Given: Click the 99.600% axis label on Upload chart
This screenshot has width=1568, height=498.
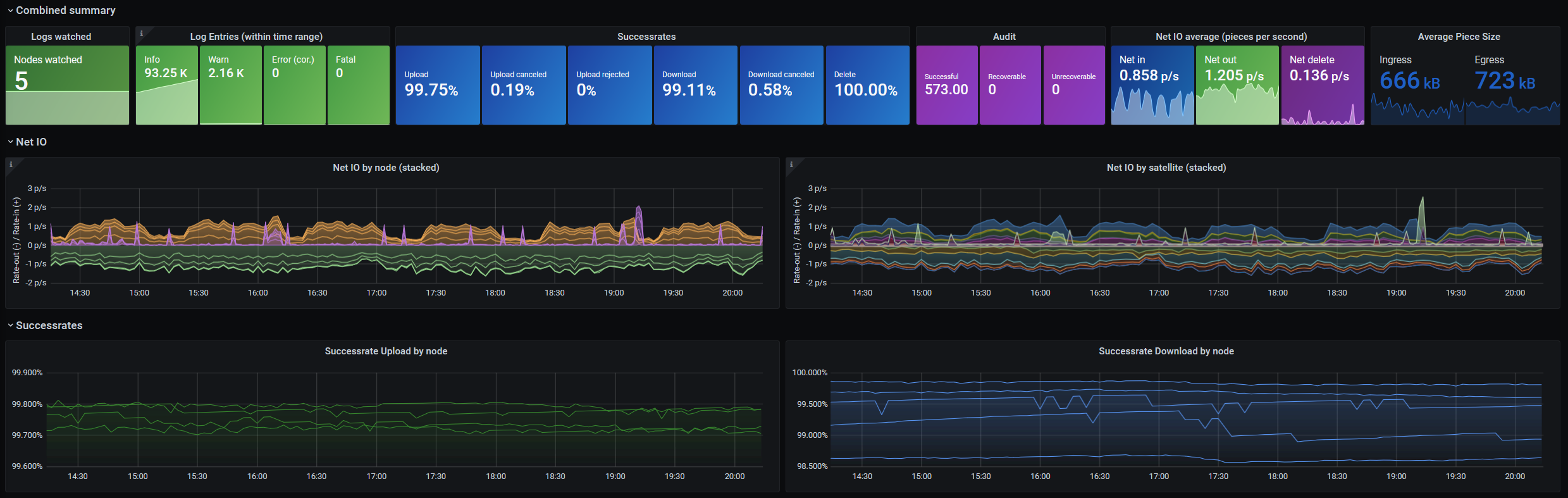Looking at the screenshot, I should [27, 466].
